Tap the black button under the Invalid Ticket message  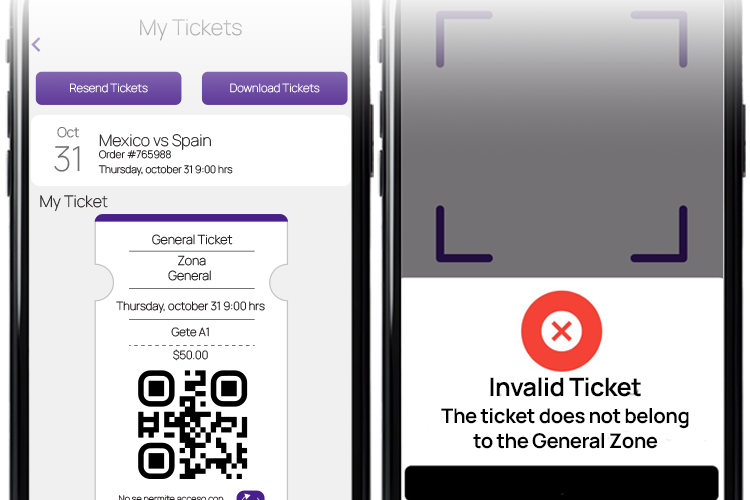point(562,483)
